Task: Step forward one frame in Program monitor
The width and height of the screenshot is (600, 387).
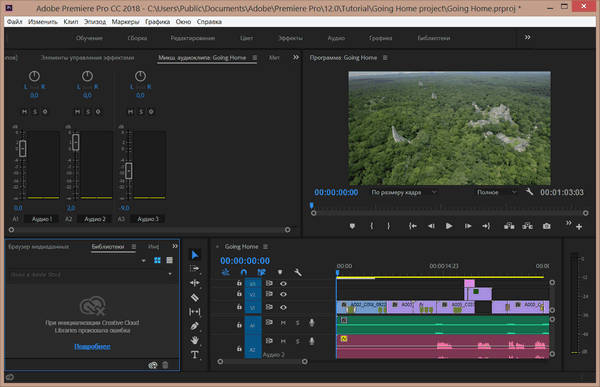Action: [468, 226]
